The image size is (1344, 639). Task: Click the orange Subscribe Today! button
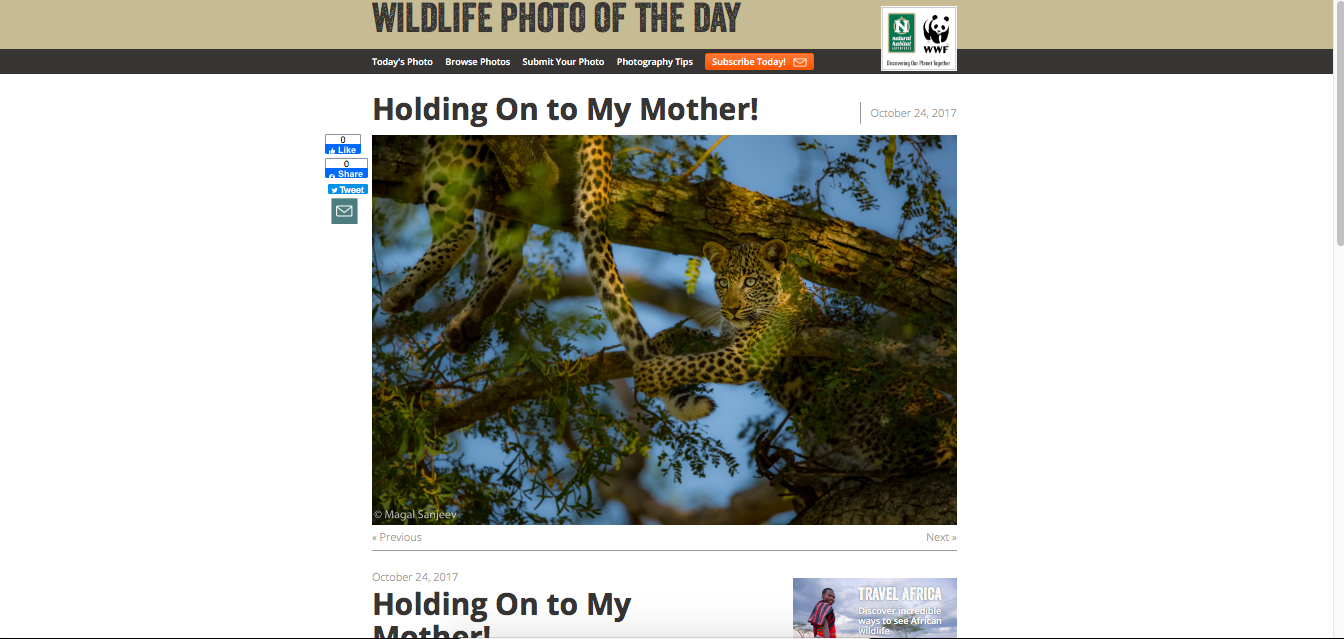[759, 62]
